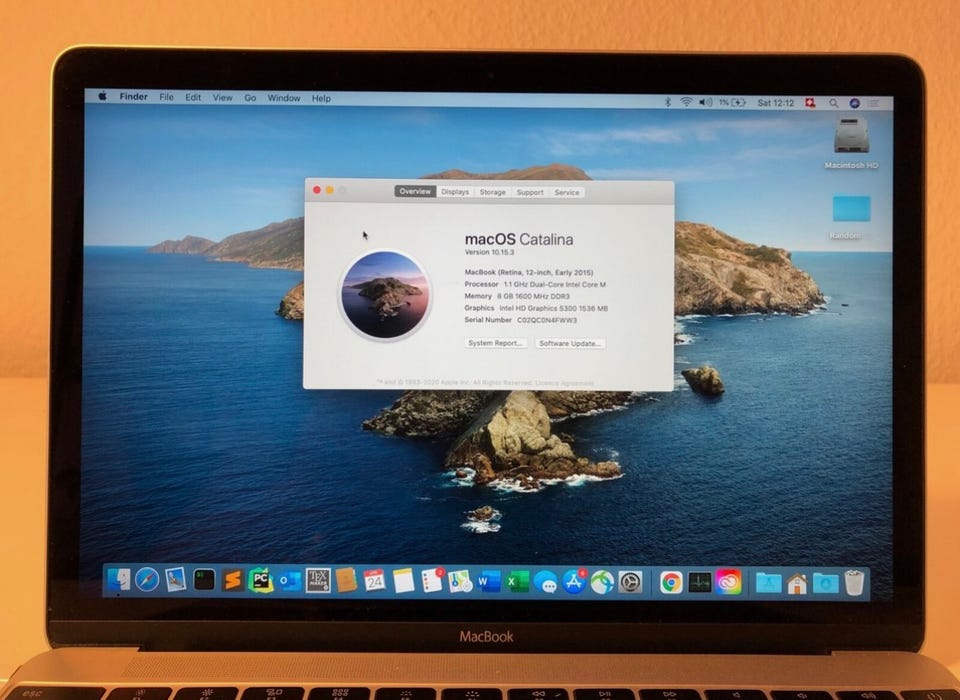Open Sublime Text from the dock
This screenshot has height=700, width=960.
pos(233,580)
